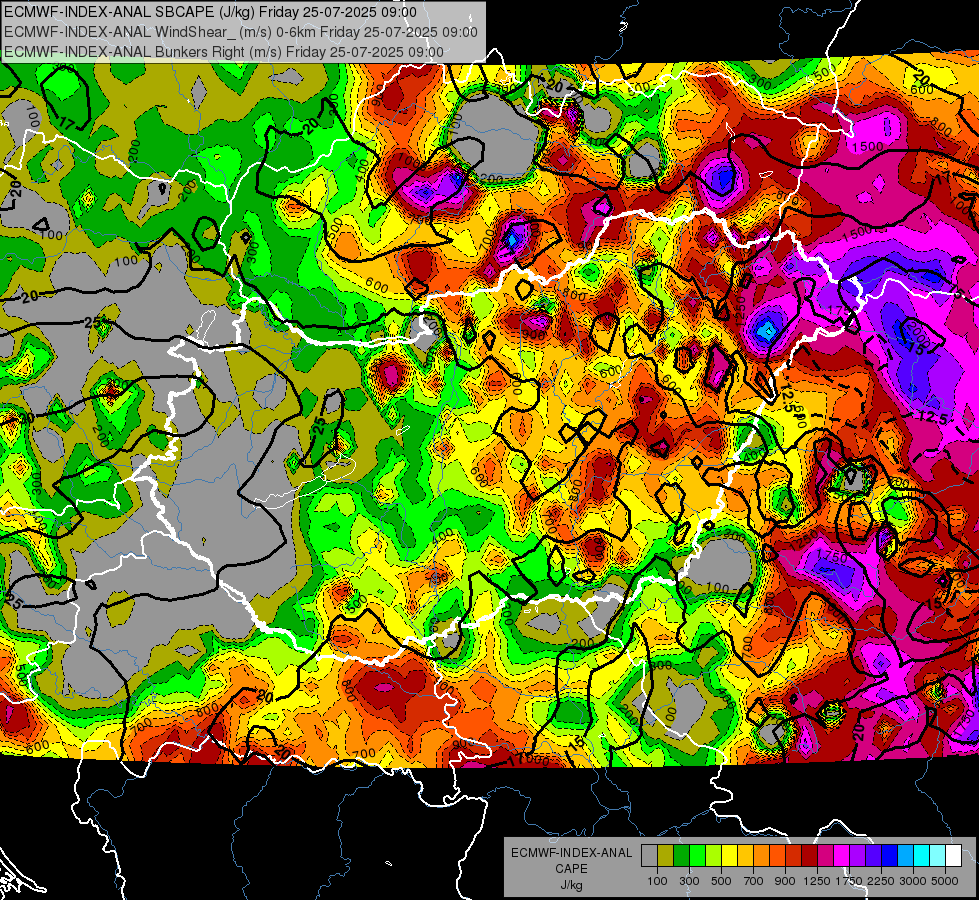Click the legend tick label 300

pos(689,881)
